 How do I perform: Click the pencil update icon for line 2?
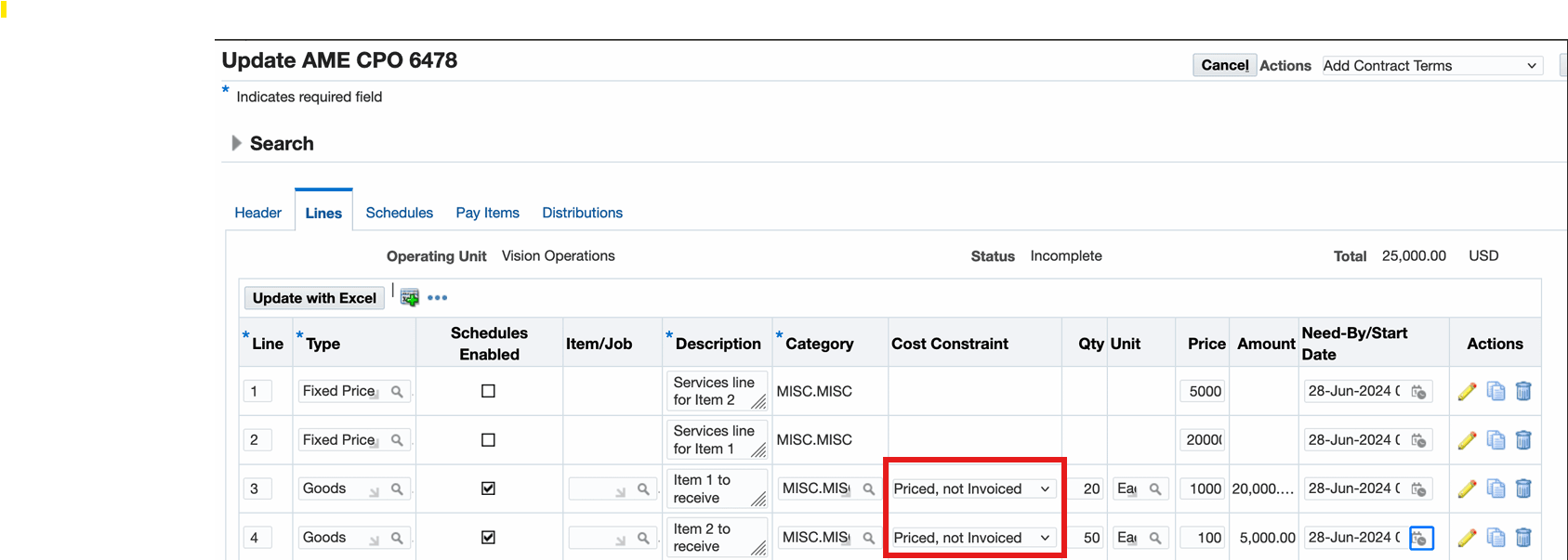point(1467,440)
